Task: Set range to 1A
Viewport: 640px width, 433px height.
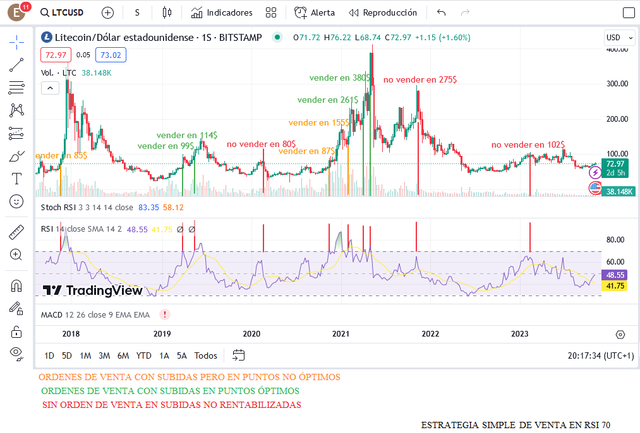Action: [x=164, y=356]
